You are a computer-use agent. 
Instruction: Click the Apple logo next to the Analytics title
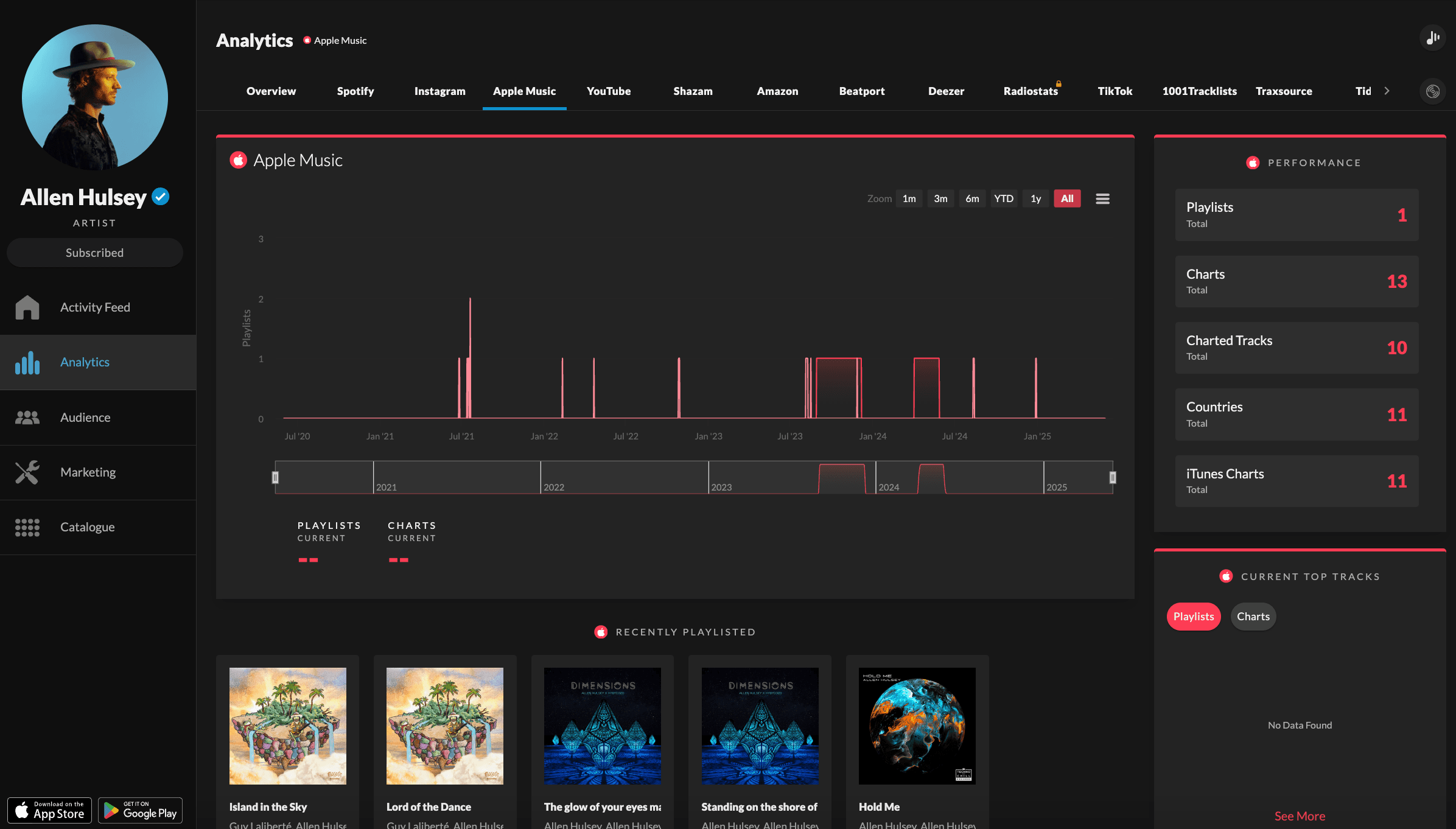(x=307, y=40)
